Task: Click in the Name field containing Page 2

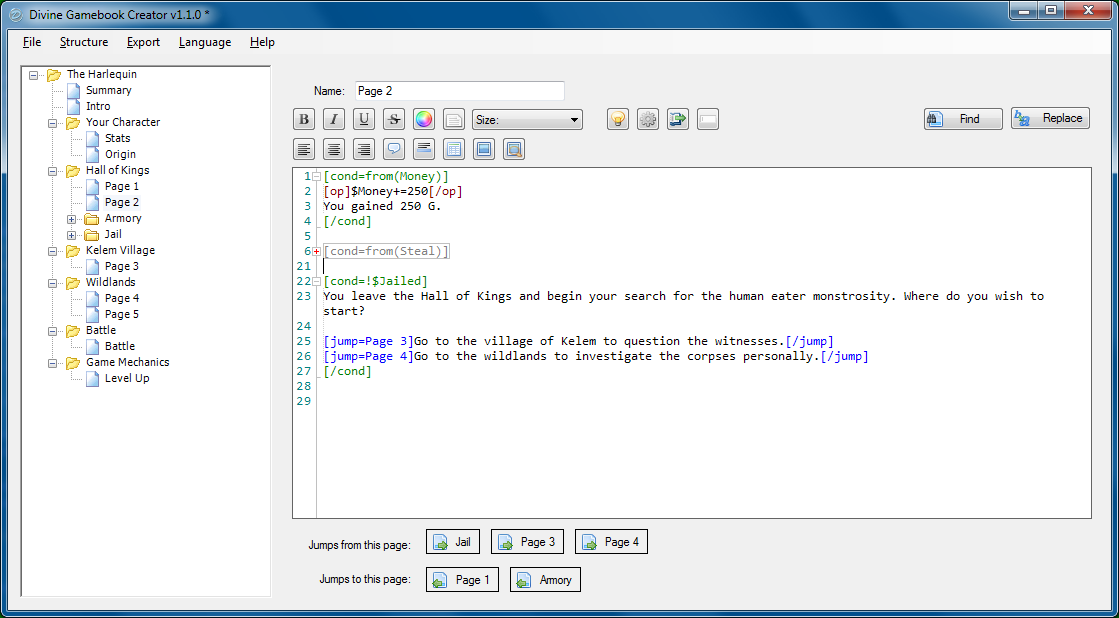Action: [460, 91]
